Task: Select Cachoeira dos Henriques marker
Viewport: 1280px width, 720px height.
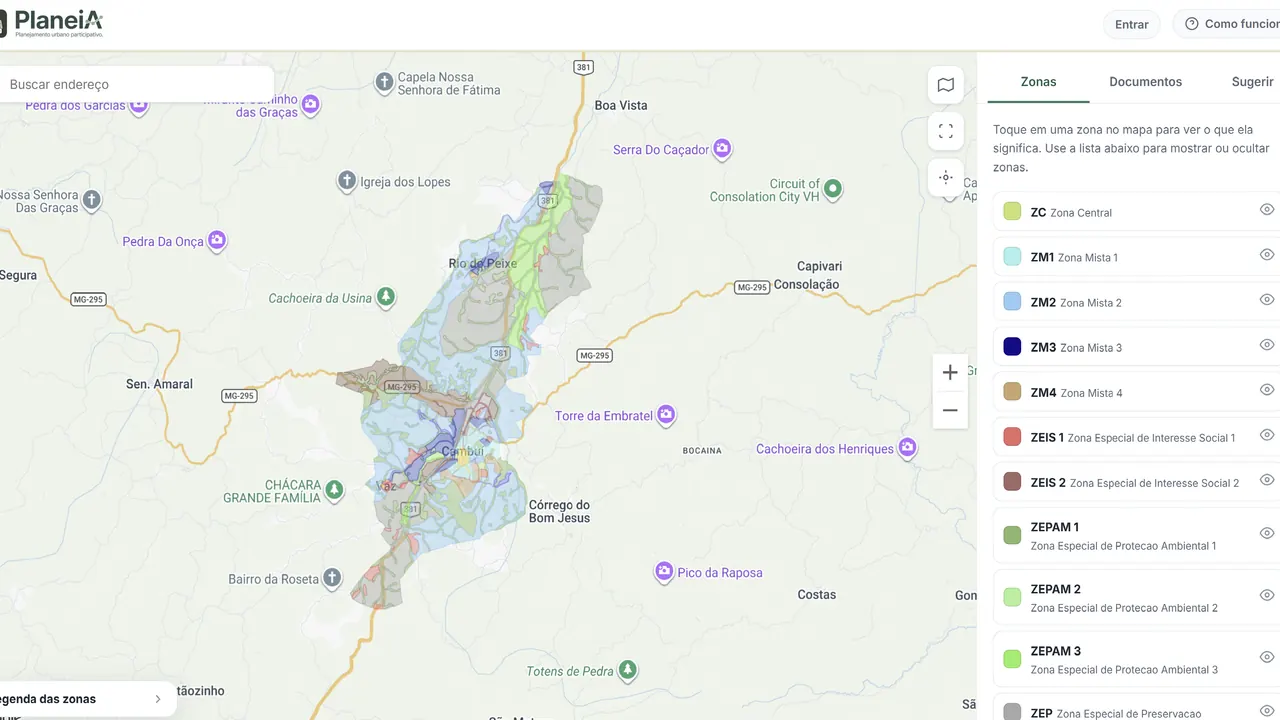Action: coord(908,448)
